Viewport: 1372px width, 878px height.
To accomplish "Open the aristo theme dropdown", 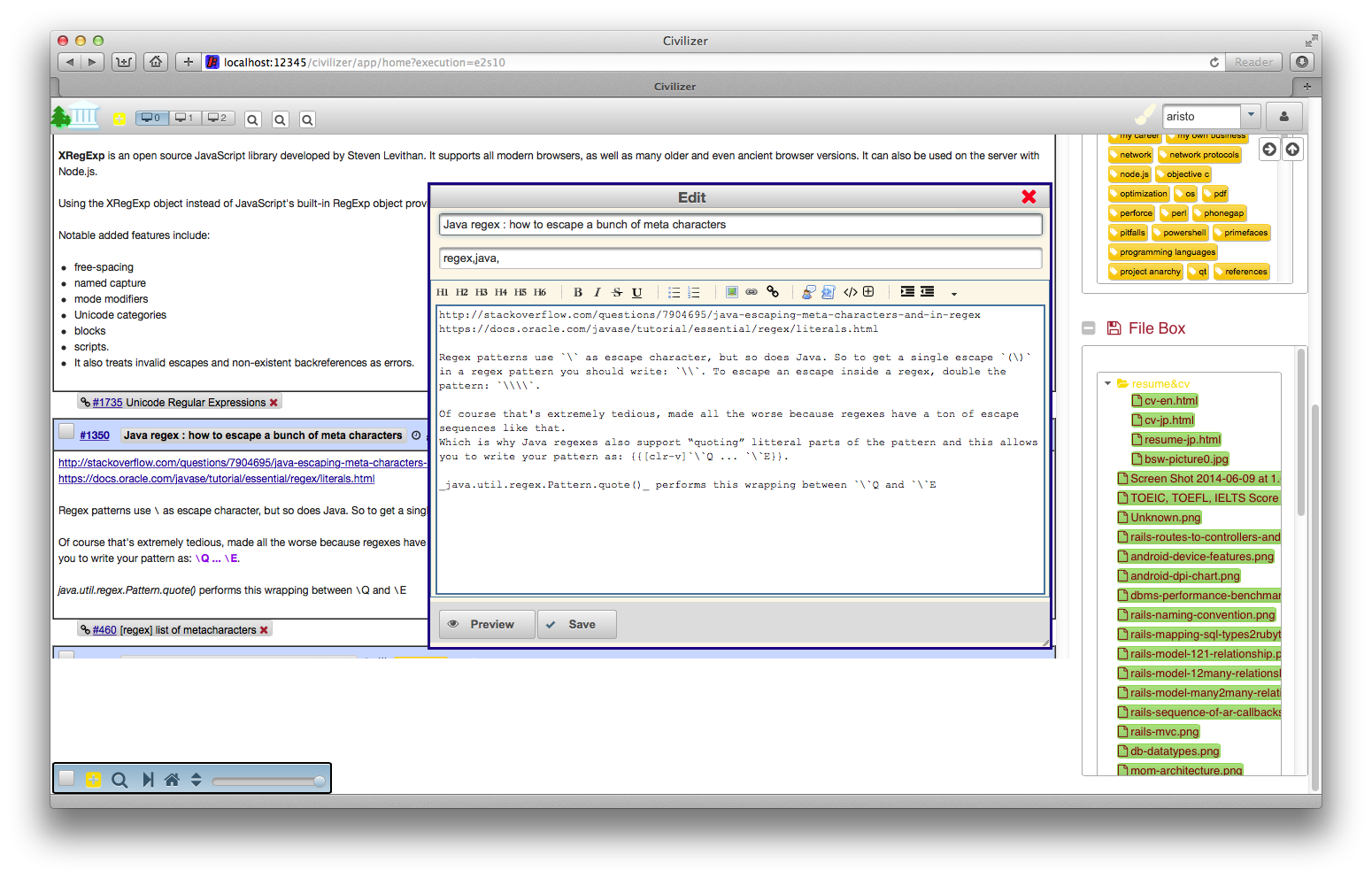I will [x=1251, y=115].
